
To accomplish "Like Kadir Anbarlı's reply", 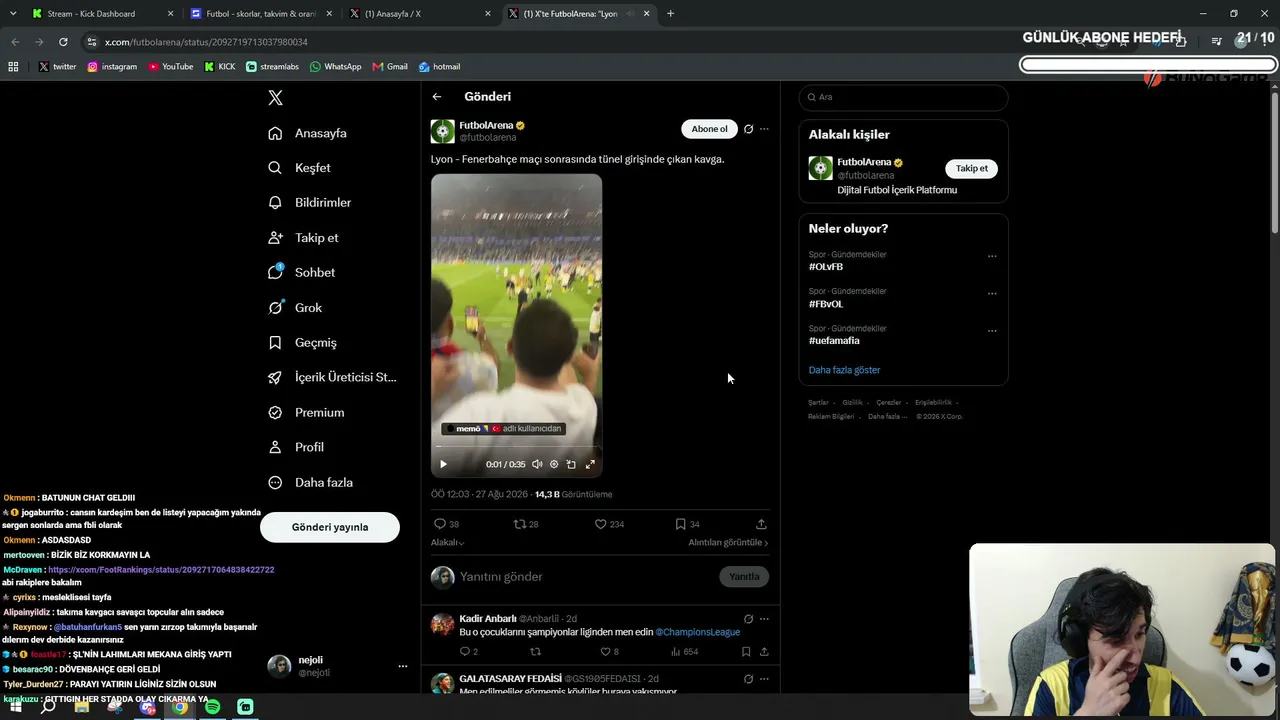I will click(605, 652).
